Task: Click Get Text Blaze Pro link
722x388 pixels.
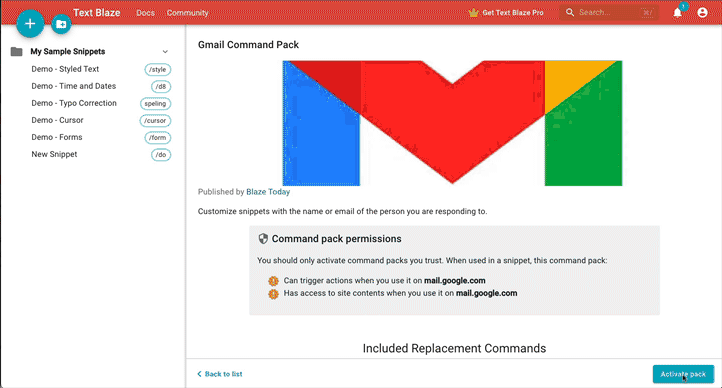Action: coord(512,13)
